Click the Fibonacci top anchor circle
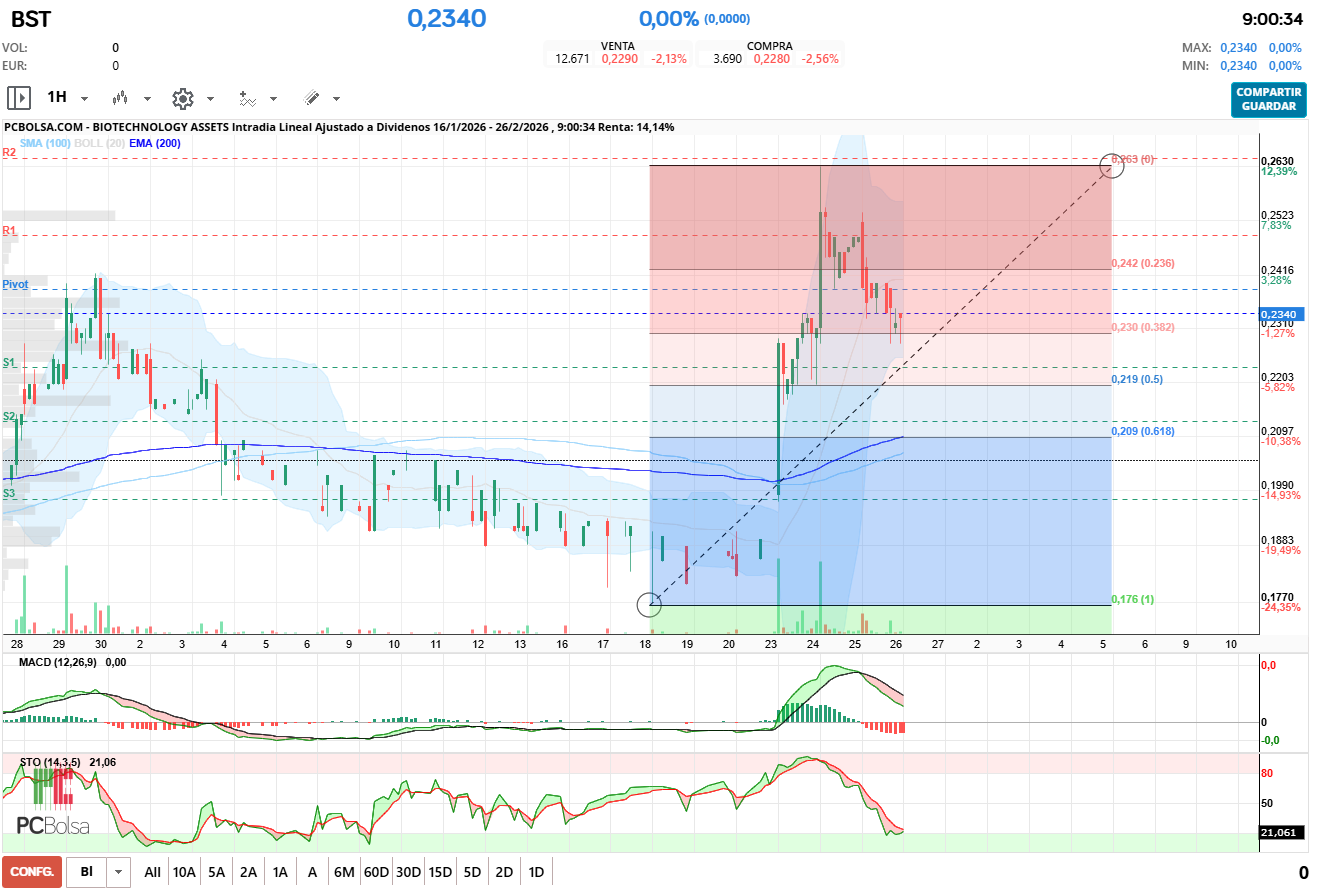This screenshot has width=1322, height=893. (x=1112, y=165)
